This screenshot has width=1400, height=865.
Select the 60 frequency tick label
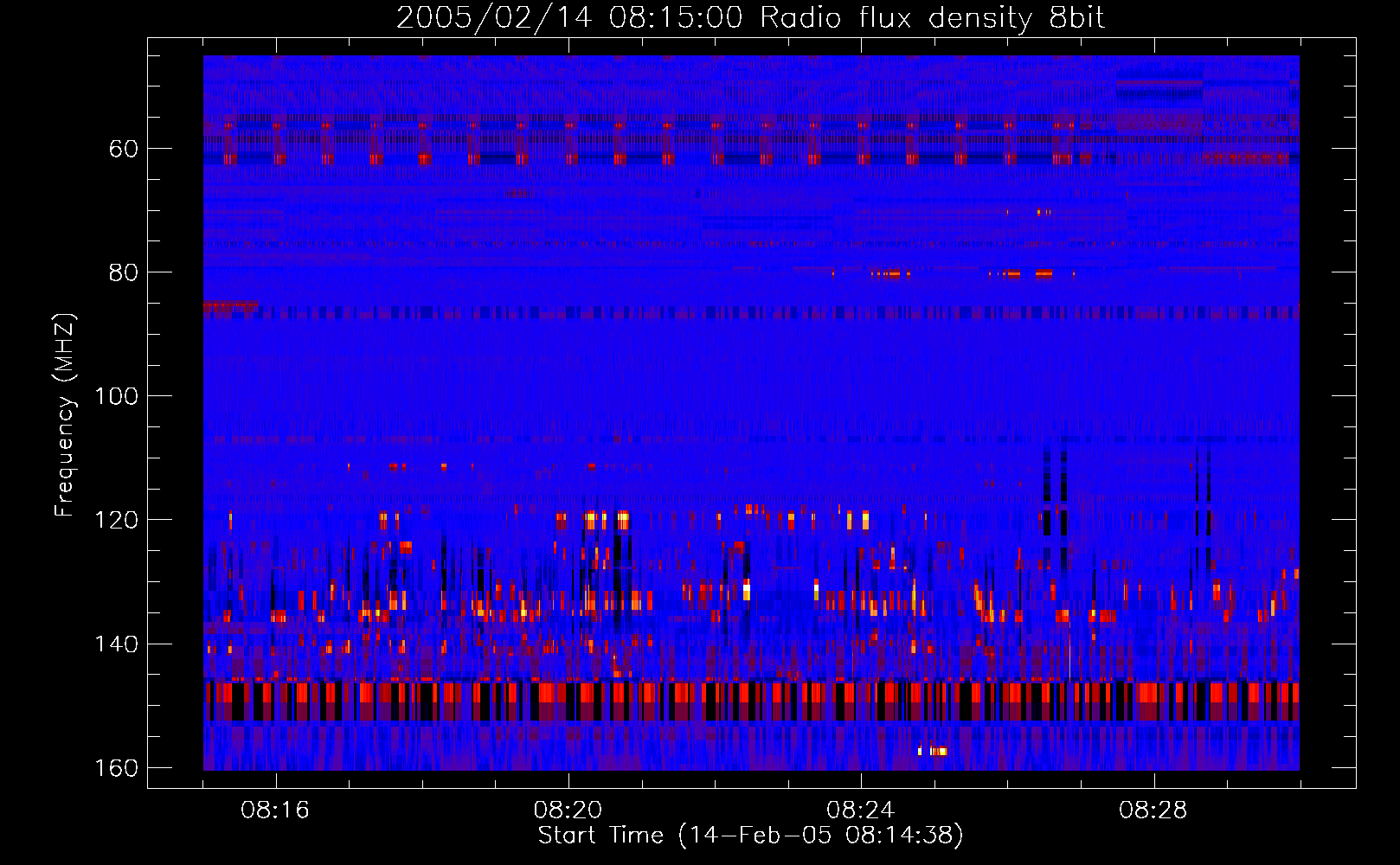coord(124,149)
